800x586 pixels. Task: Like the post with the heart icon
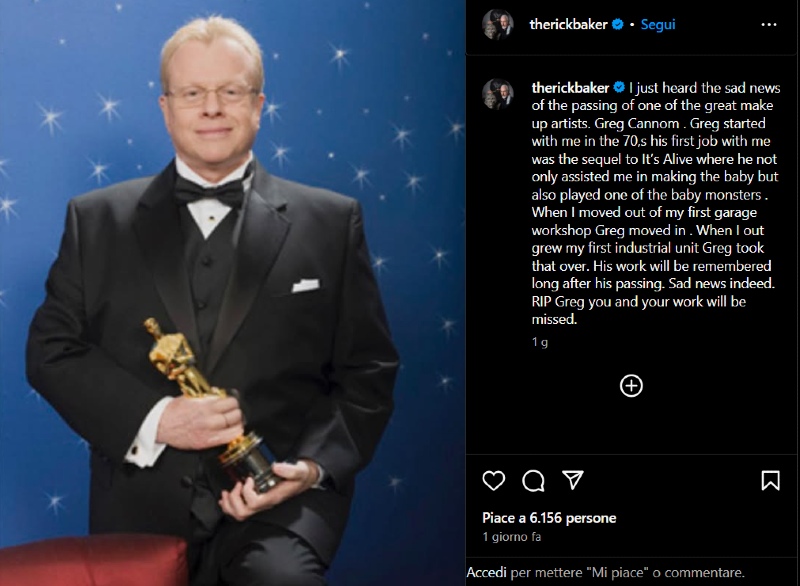tap(493, 480)
